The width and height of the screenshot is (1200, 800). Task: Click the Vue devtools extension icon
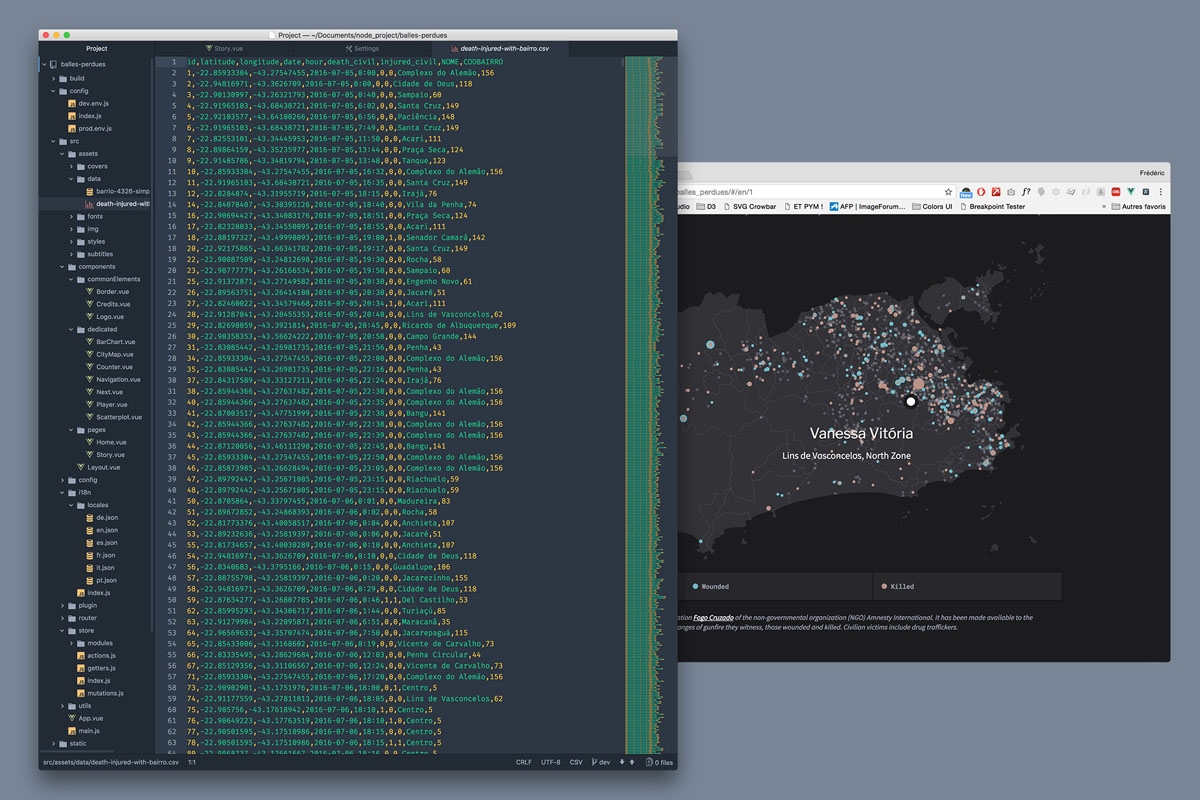click(1130, 191)
